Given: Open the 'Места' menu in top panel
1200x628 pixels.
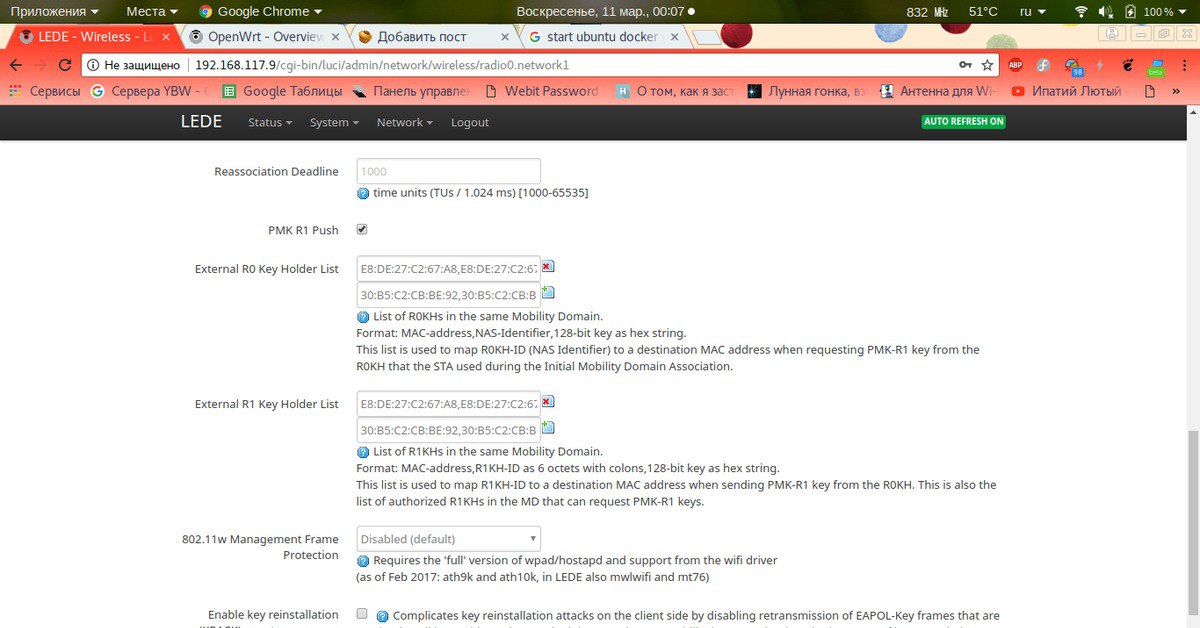Looking at the screenshot, I should click(152, 12).
